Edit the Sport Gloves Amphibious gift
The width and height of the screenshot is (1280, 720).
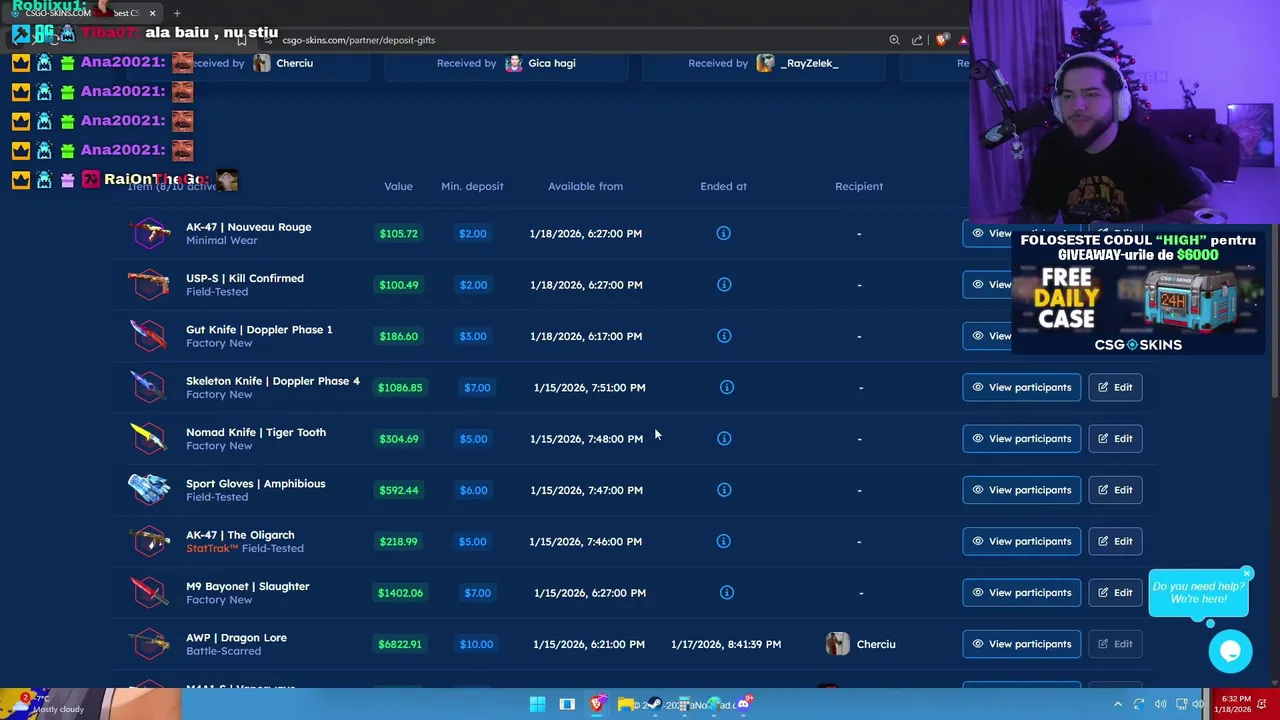[x=1115, y=490]
